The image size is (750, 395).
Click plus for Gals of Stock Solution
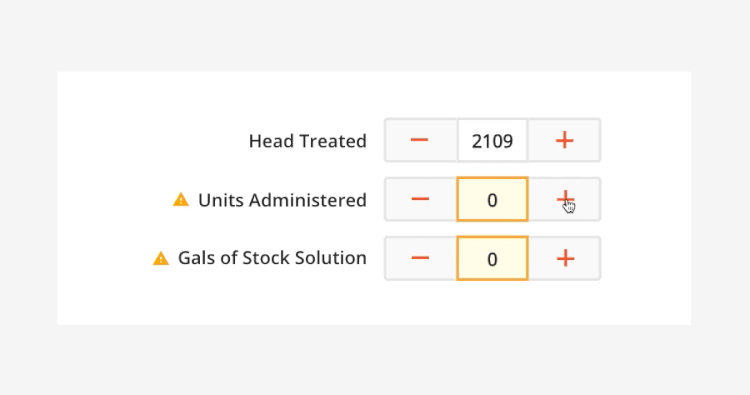tap(564, 258)
